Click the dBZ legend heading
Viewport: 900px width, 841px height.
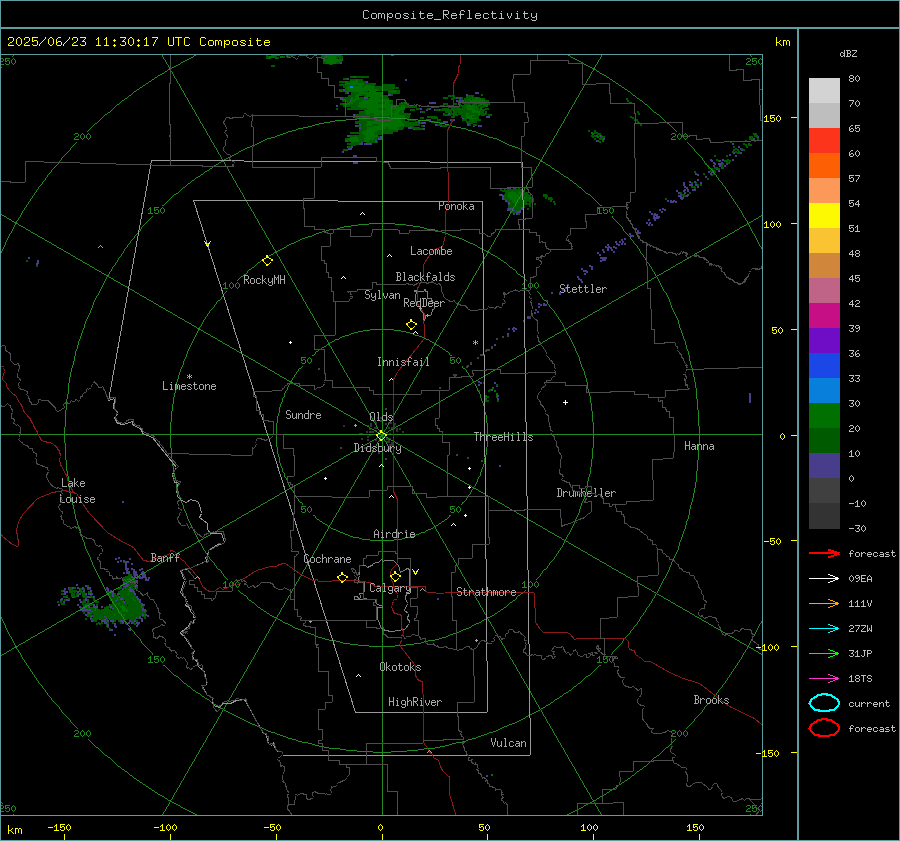(848, 53)
